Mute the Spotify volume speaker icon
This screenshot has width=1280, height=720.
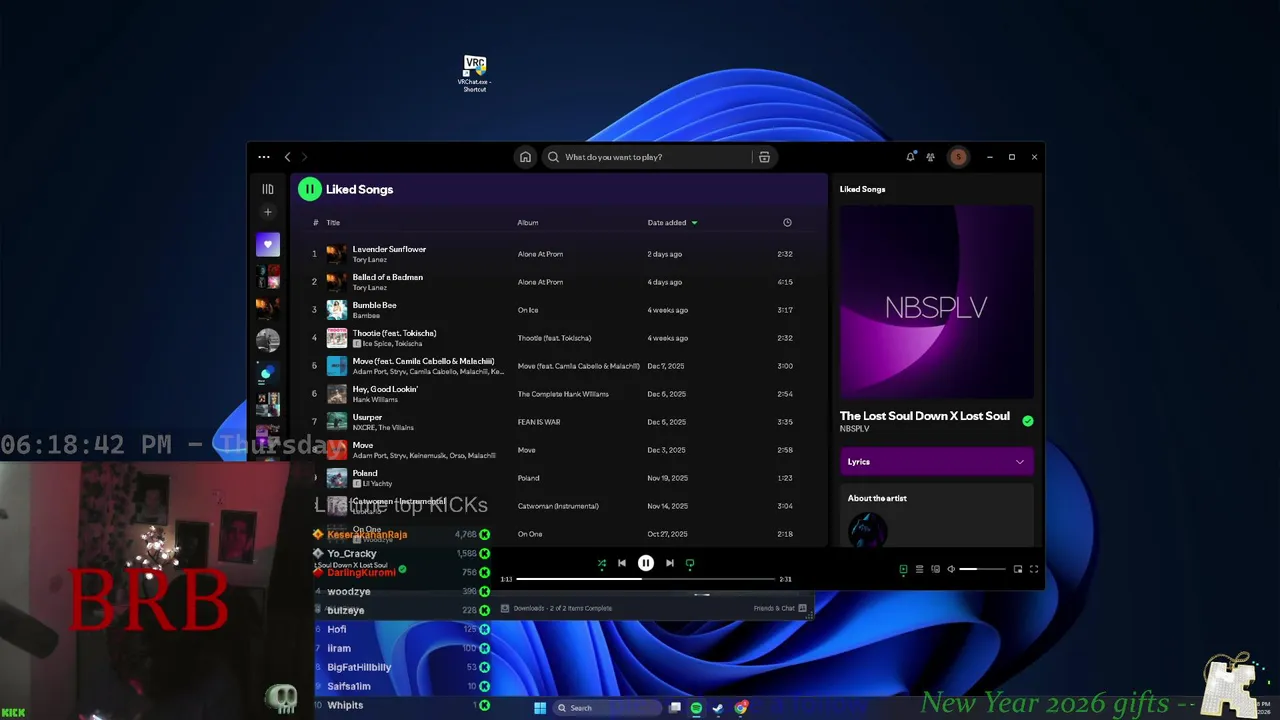coord(951,569)
